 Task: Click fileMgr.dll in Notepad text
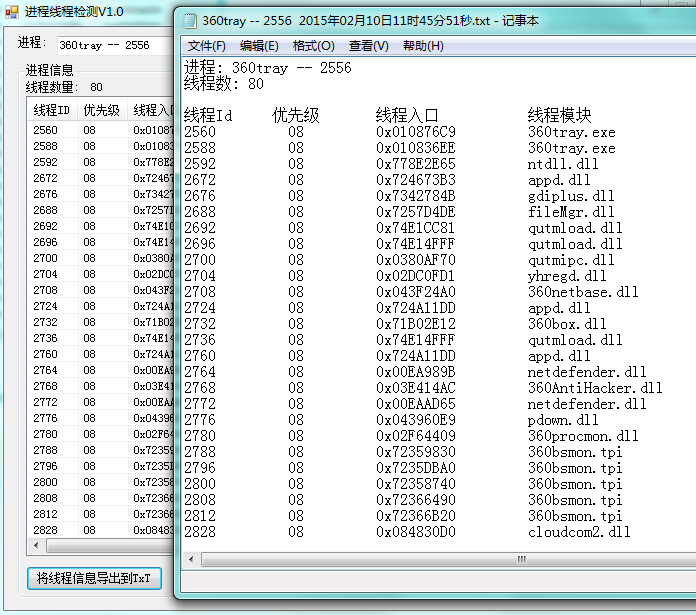[x=571, y=212]
